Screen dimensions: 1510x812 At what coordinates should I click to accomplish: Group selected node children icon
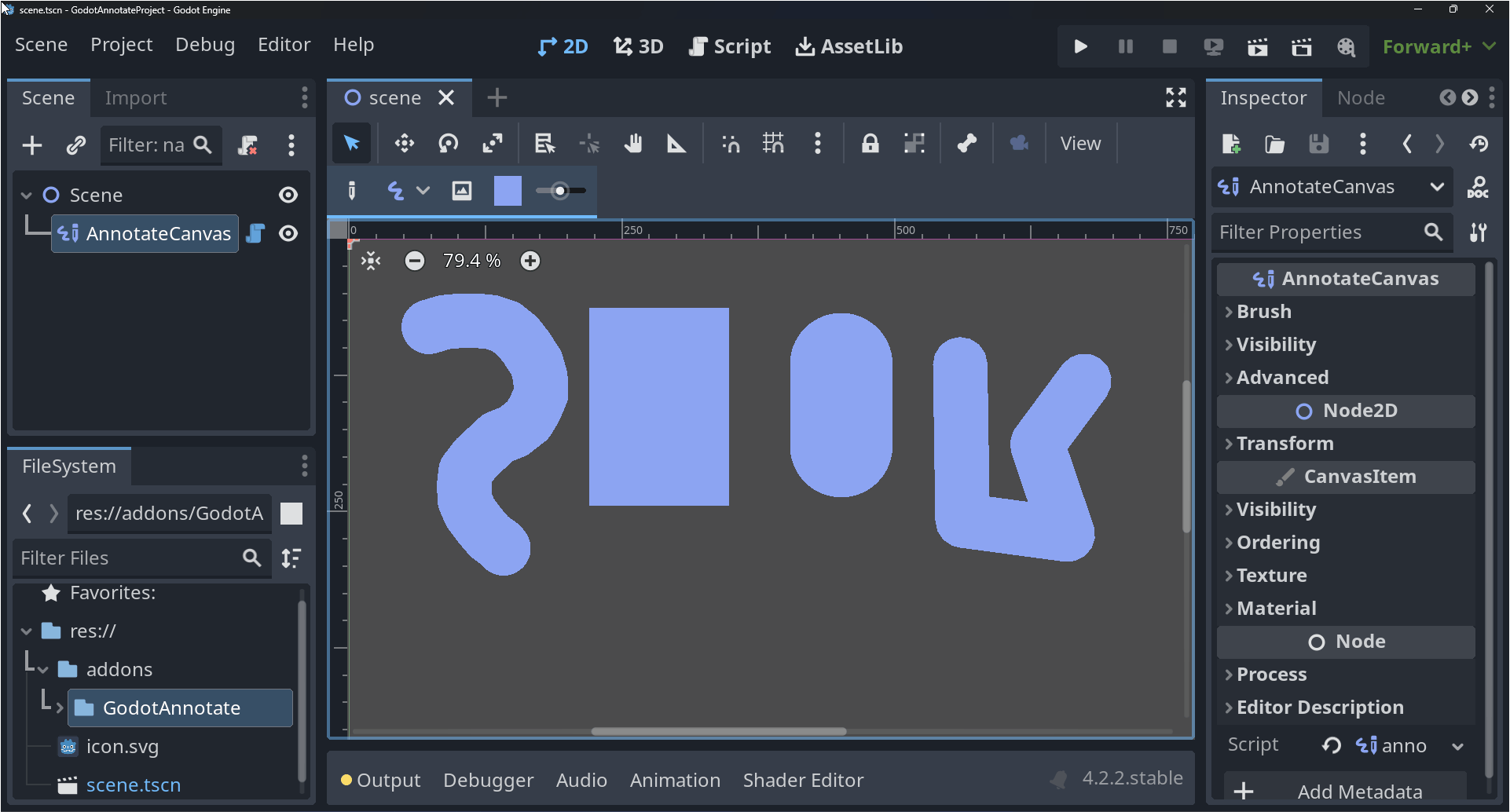(x=914, y=144)
